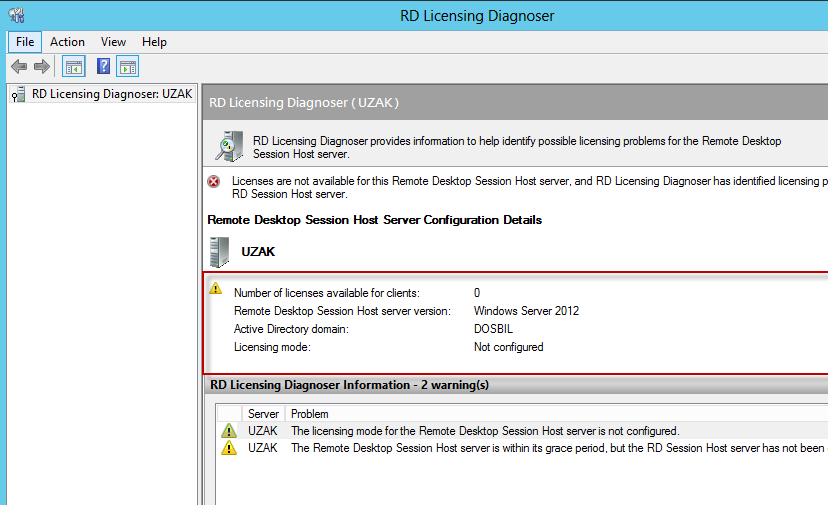Image resolution: width=828 pixels, height=505 pixels.
Task: Click warning icon of grace period problem row
Action: 229,448
